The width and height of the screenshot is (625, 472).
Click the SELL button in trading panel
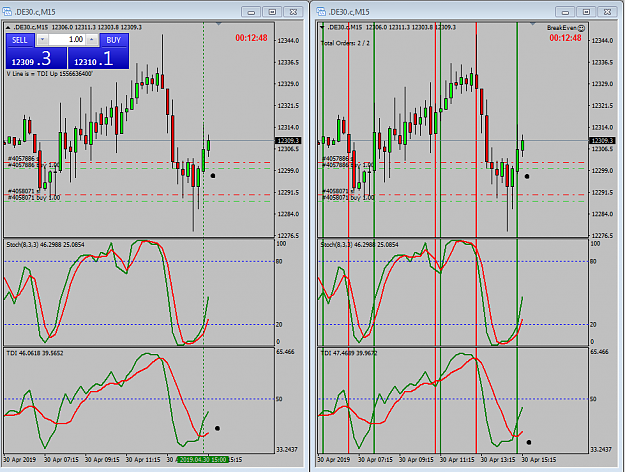pyautogui.click(x=20, y=40)
